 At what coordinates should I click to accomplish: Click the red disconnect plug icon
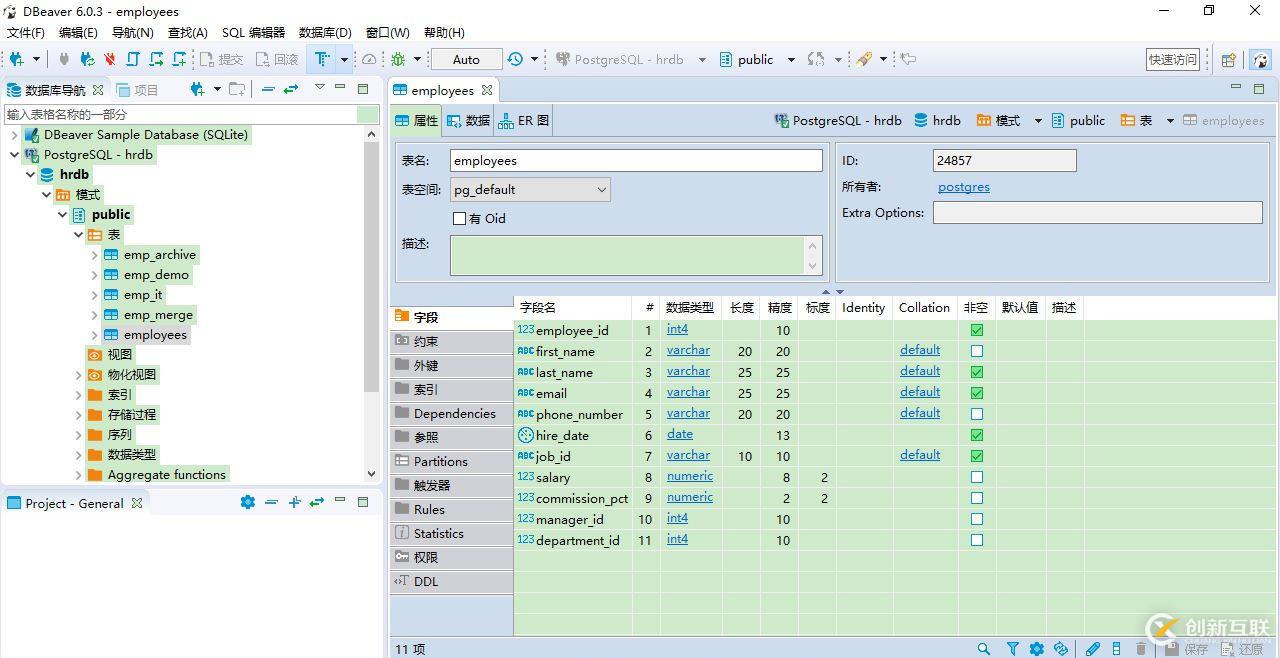(x=110, y=59)
